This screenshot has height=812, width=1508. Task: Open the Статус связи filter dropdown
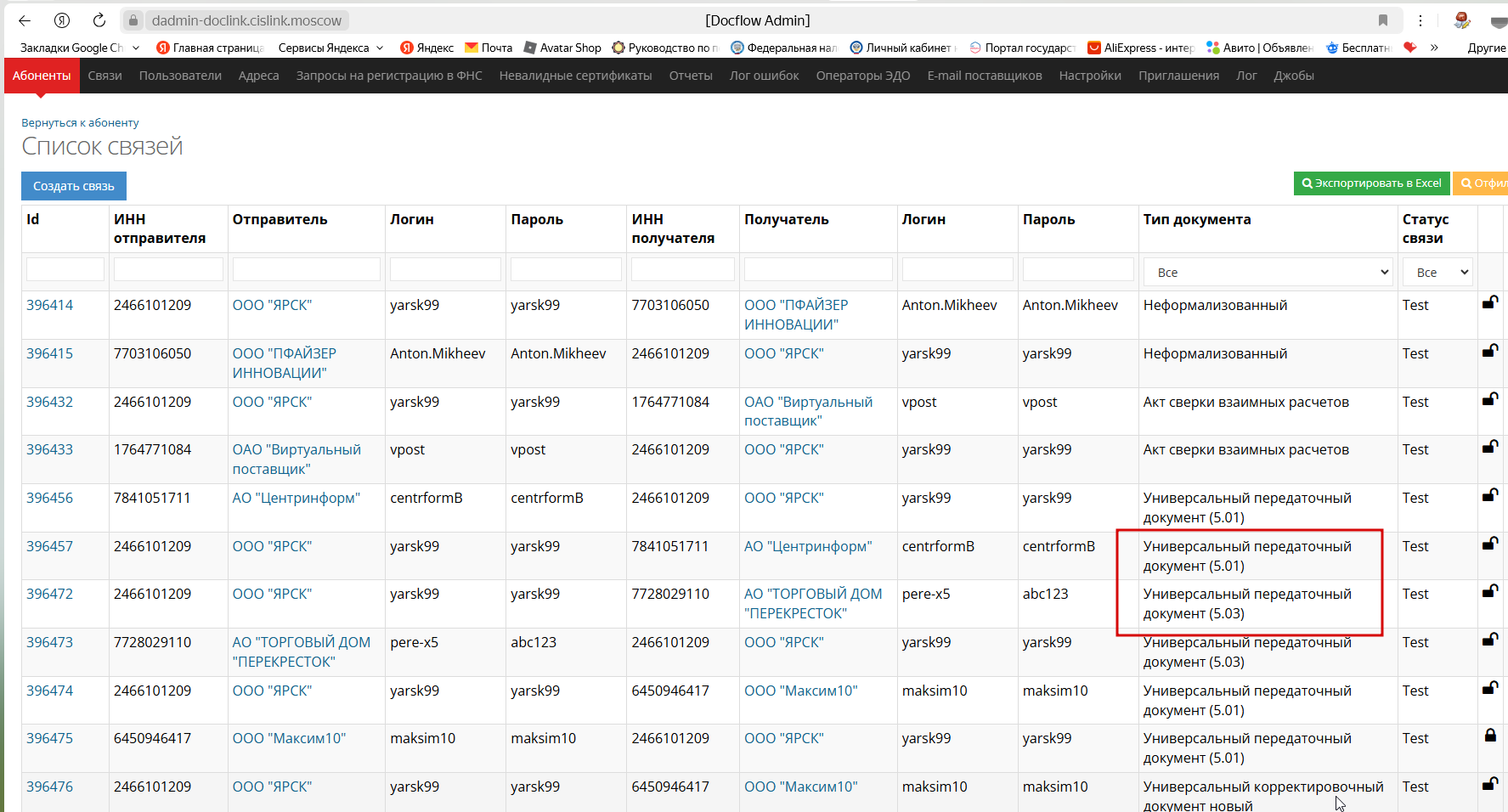coord(1437,273)
